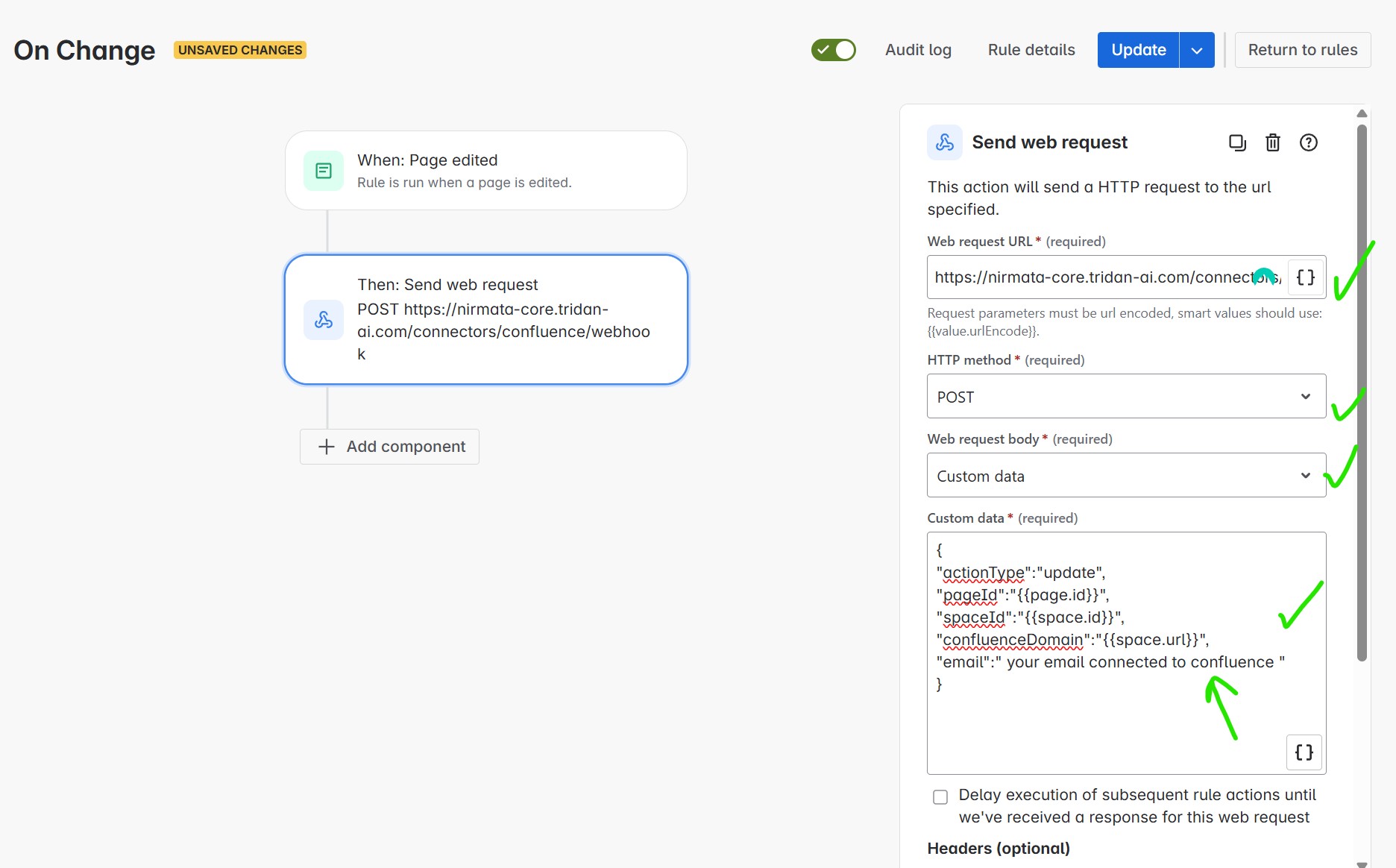Select the webhook icon in the action card
This screenshot has height=868, width=1396.
tap(324, 320)
